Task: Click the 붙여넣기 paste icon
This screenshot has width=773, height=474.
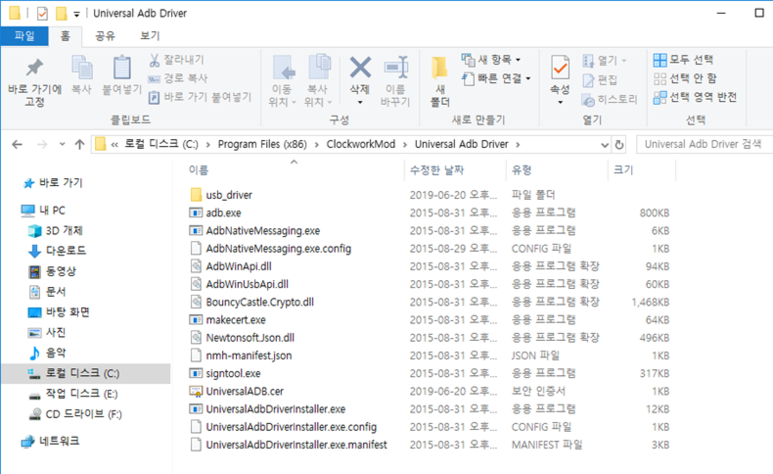Action: (x=122, y=67)
